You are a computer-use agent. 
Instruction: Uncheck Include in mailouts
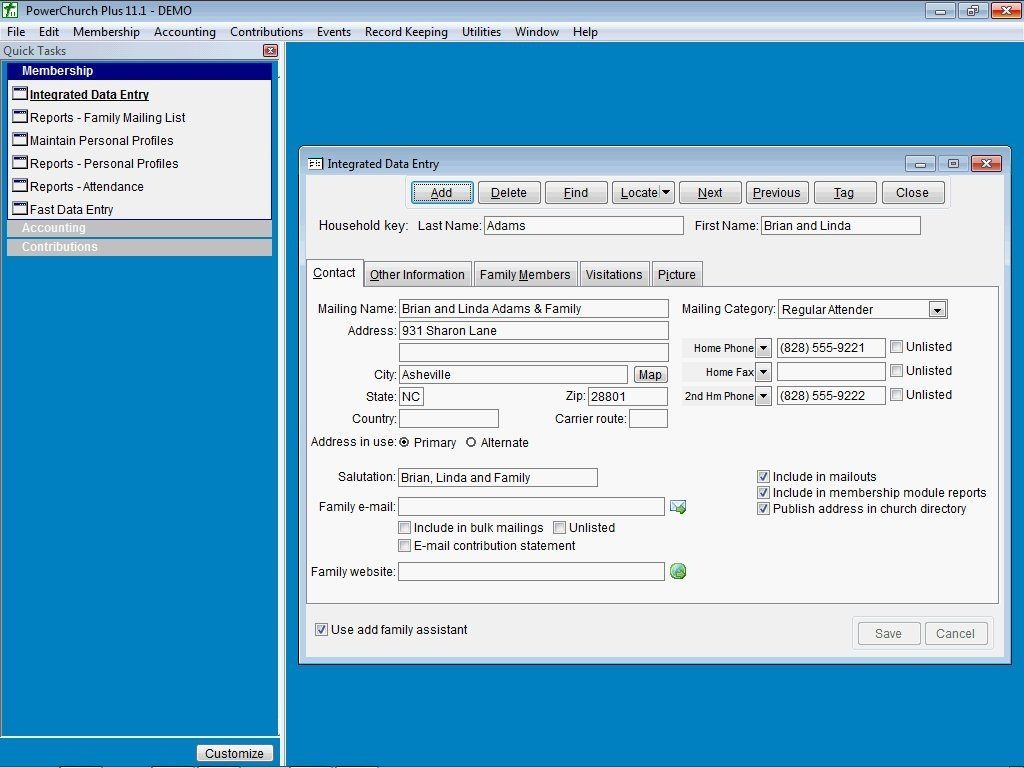pos(764,476)
